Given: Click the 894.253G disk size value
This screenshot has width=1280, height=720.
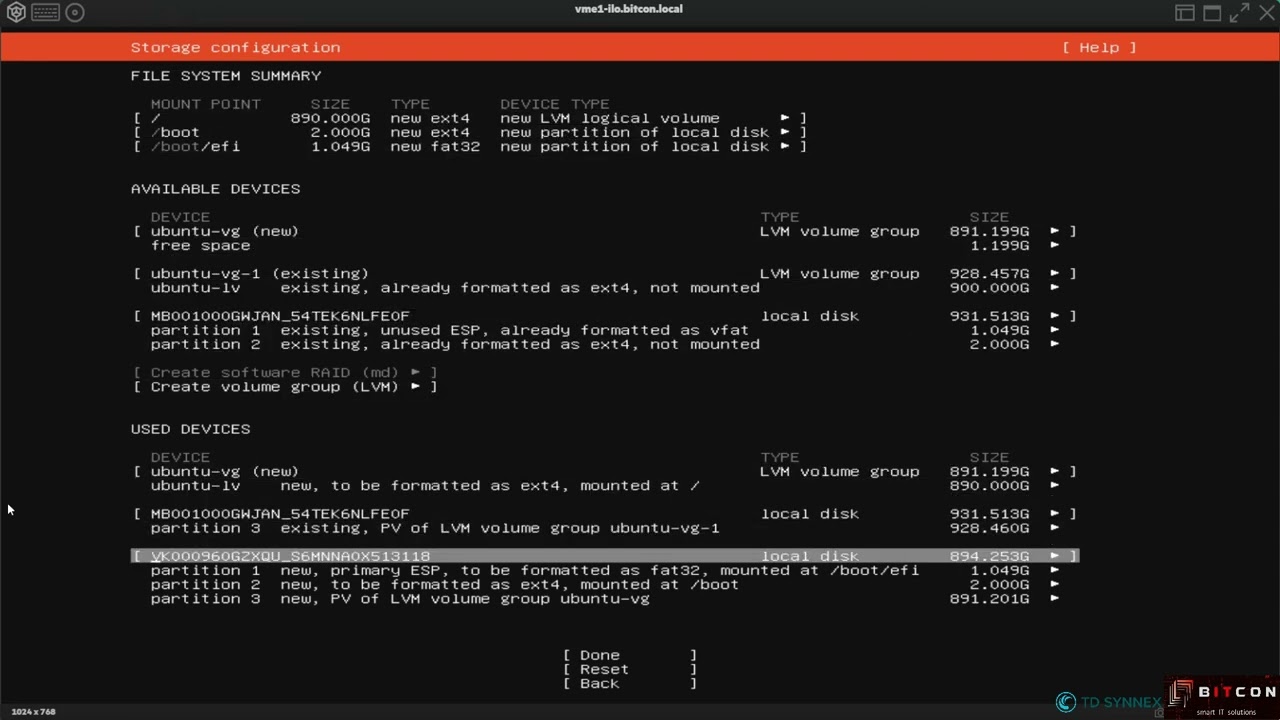Looking at the screenshot, I should tap(989, 556).
